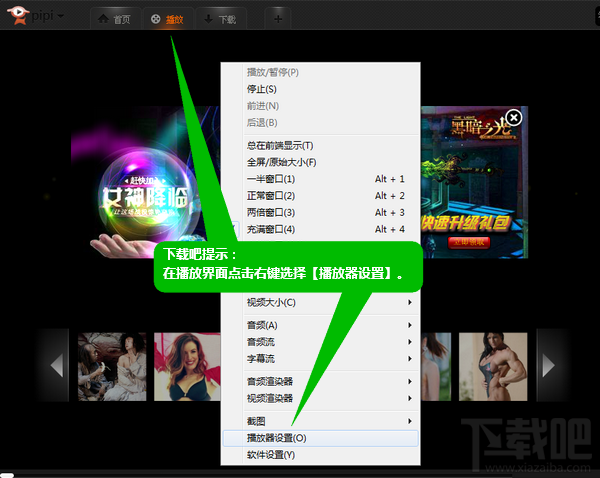Viewport: 600px width, 478px height.
Task: Select 停止(S) in context menu
Action: tap(320, 89)
